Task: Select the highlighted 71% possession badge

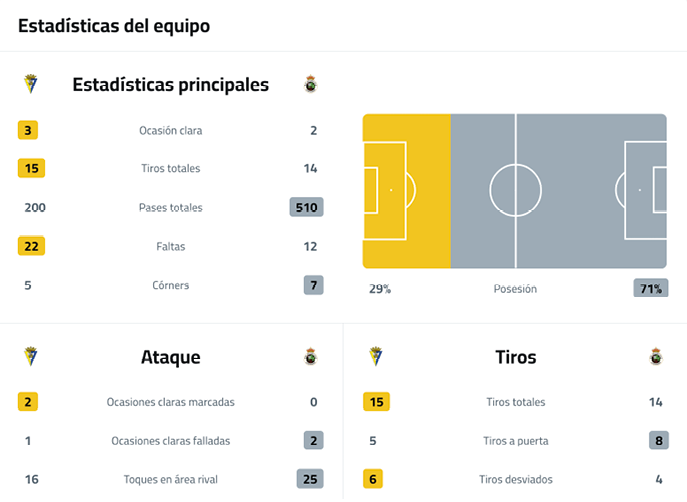Action: click(650, 289)
